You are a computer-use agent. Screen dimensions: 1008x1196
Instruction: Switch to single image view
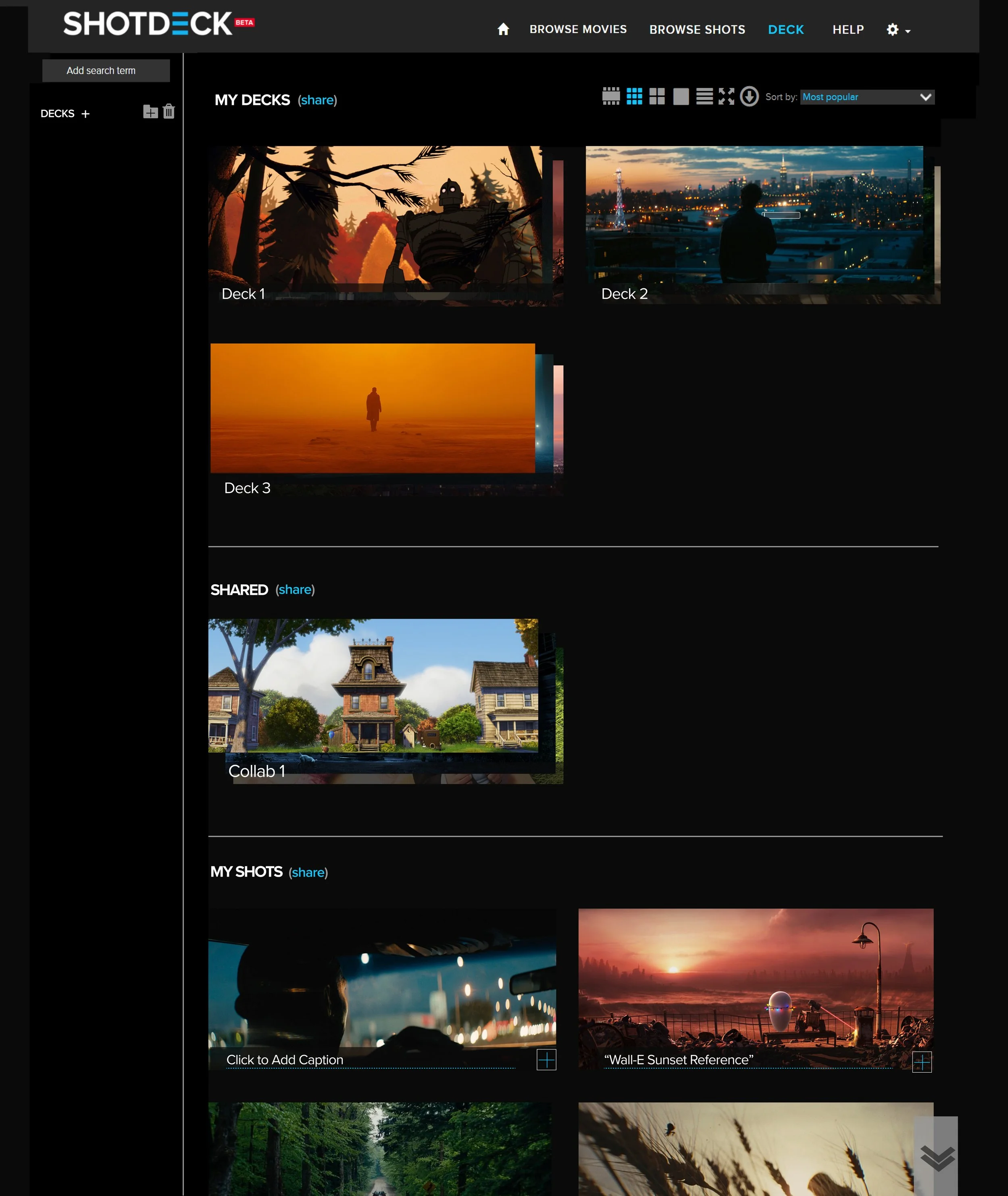coord(681,96)
